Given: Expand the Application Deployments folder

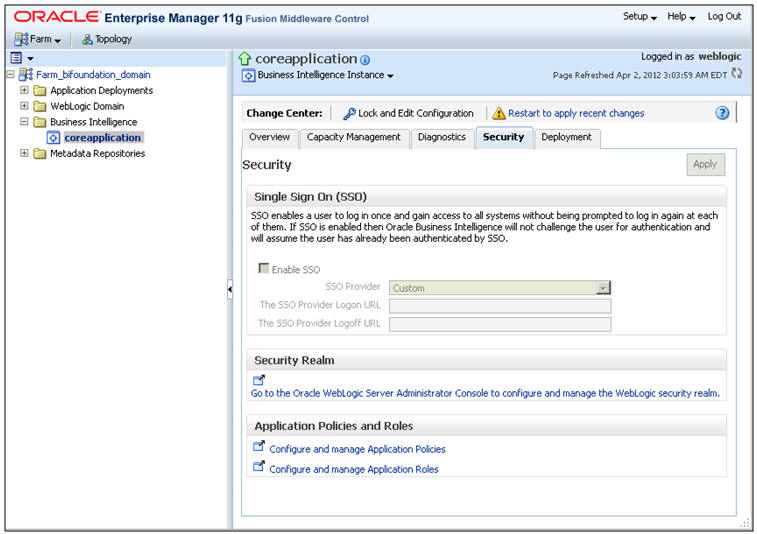Looking at the screenshot, I should [24, 90].
